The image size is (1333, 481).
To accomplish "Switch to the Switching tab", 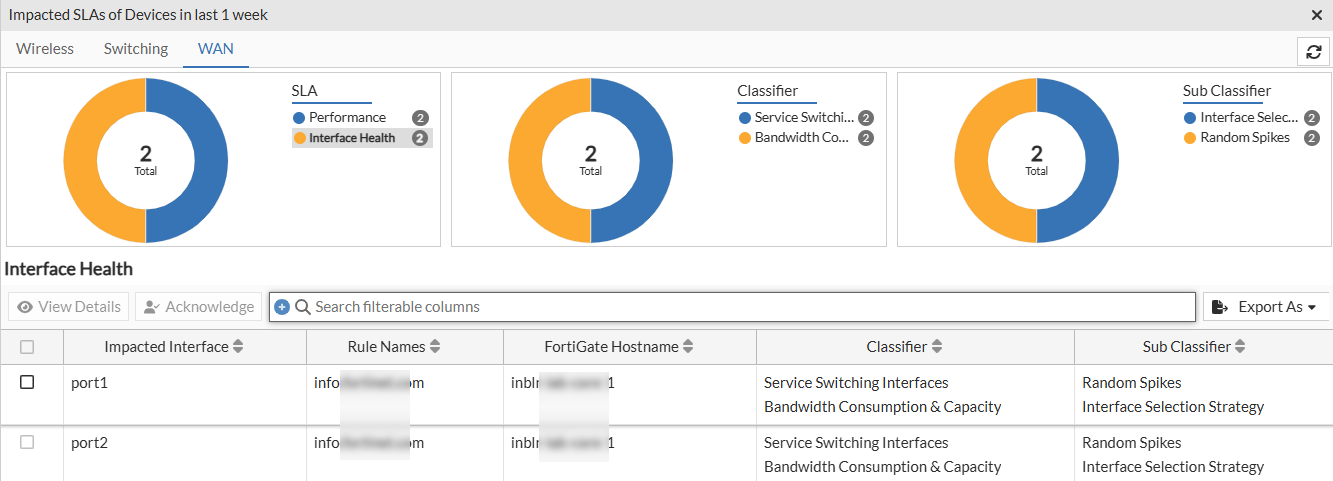I will click(x=136, y=49).
